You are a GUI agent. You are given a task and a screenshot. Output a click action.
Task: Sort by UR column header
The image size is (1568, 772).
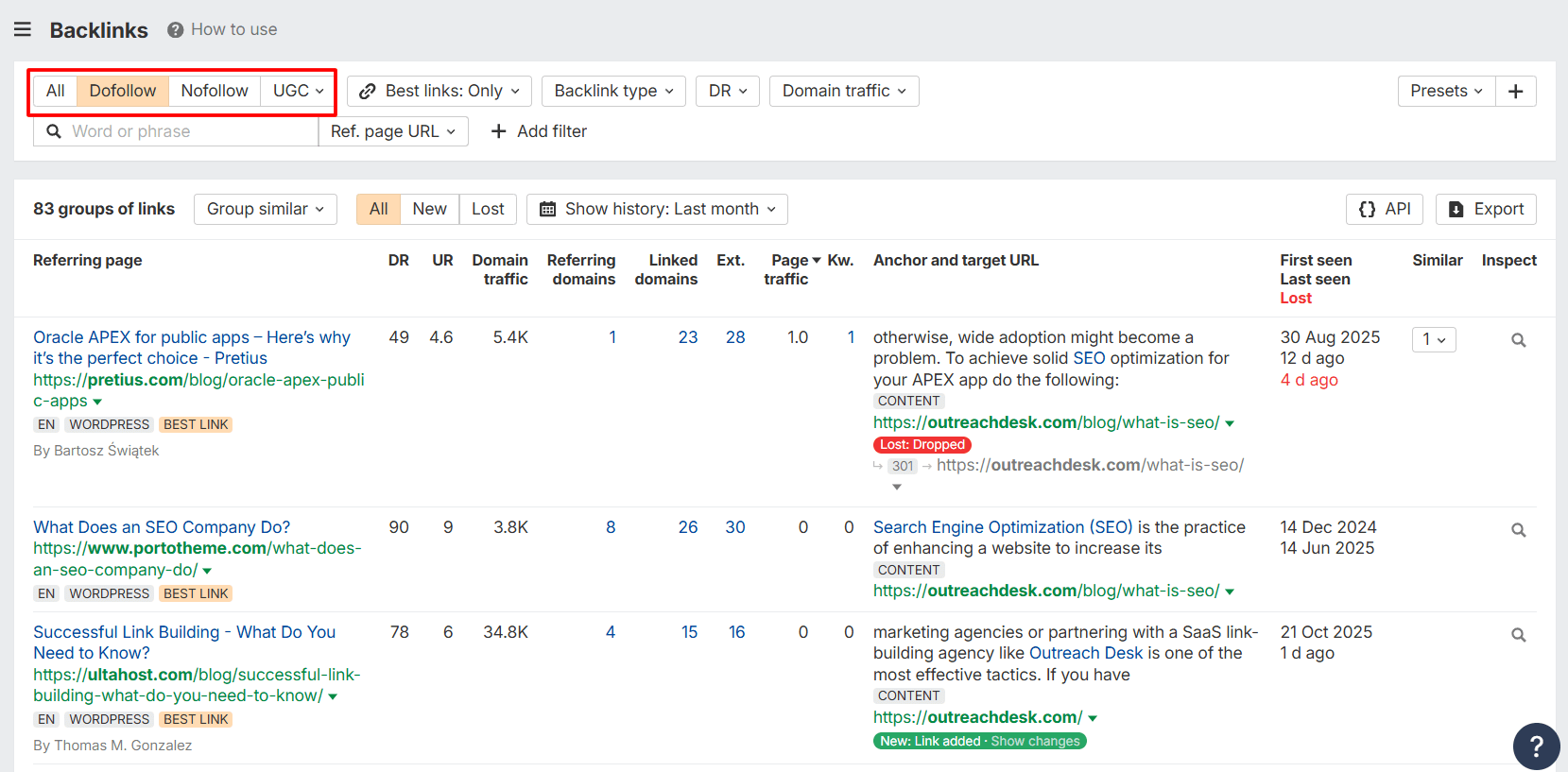(442, 260)
